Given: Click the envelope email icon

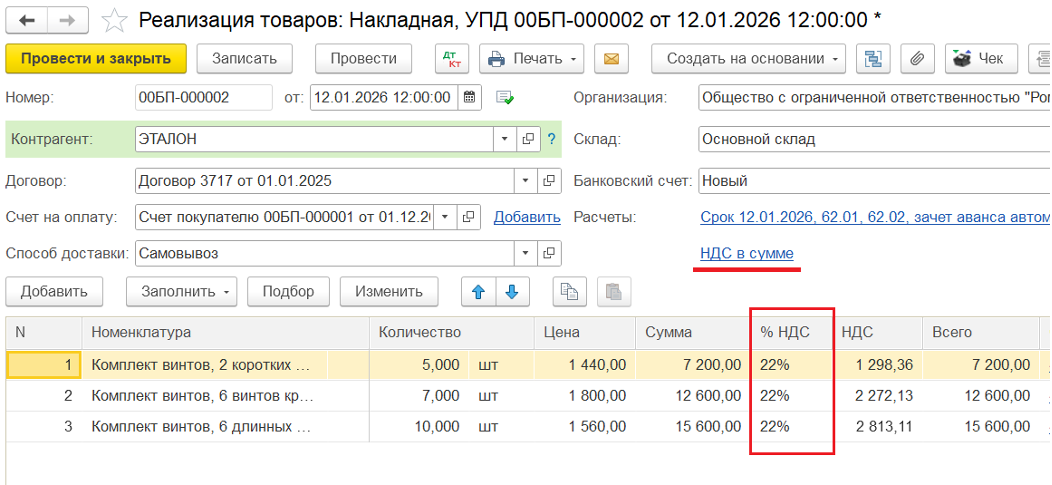Looking at the screenshot, I should 611,59.
